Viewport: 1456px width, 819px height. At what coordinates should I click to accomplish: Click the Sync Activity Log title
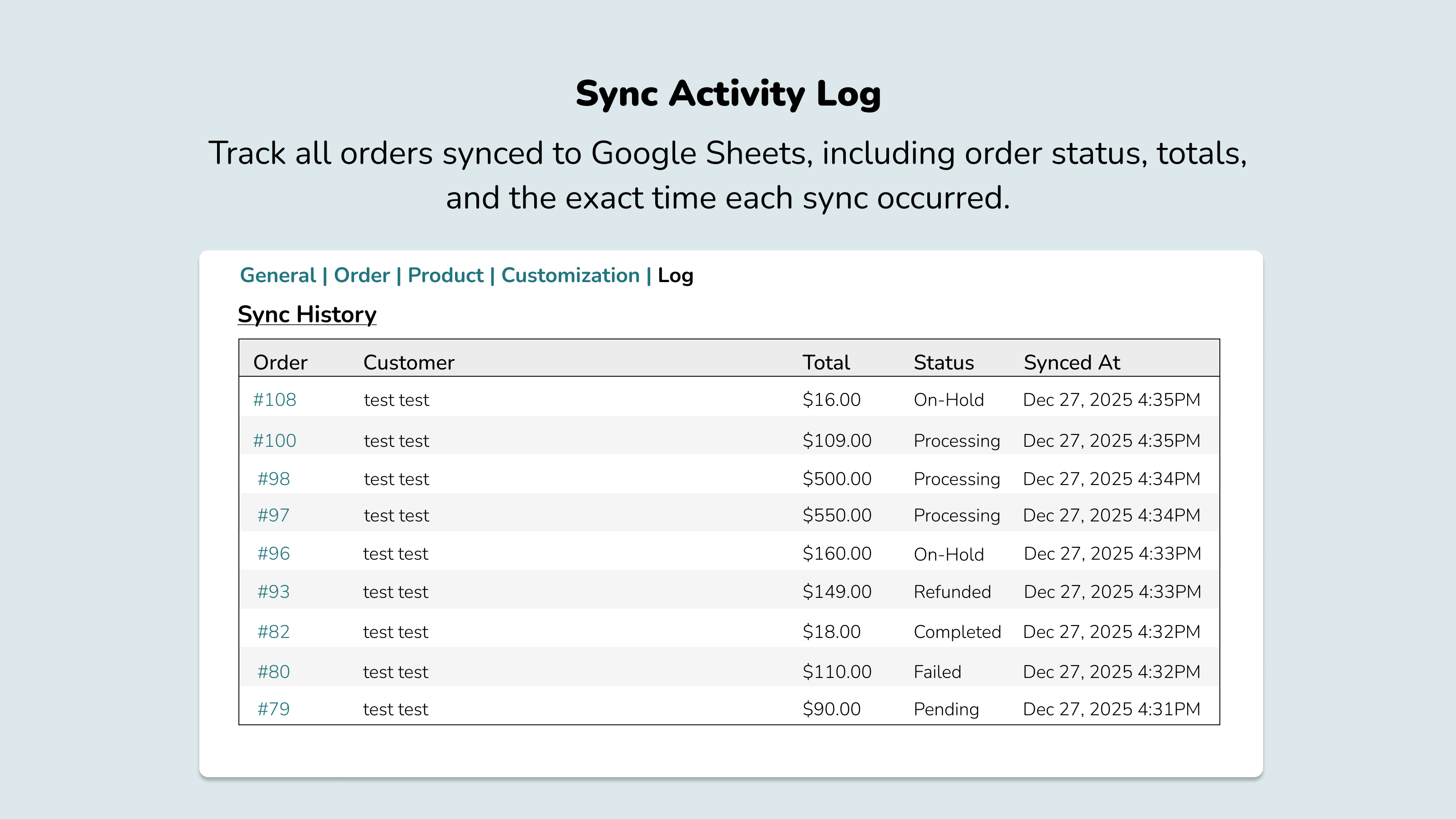tap(728, 94)
